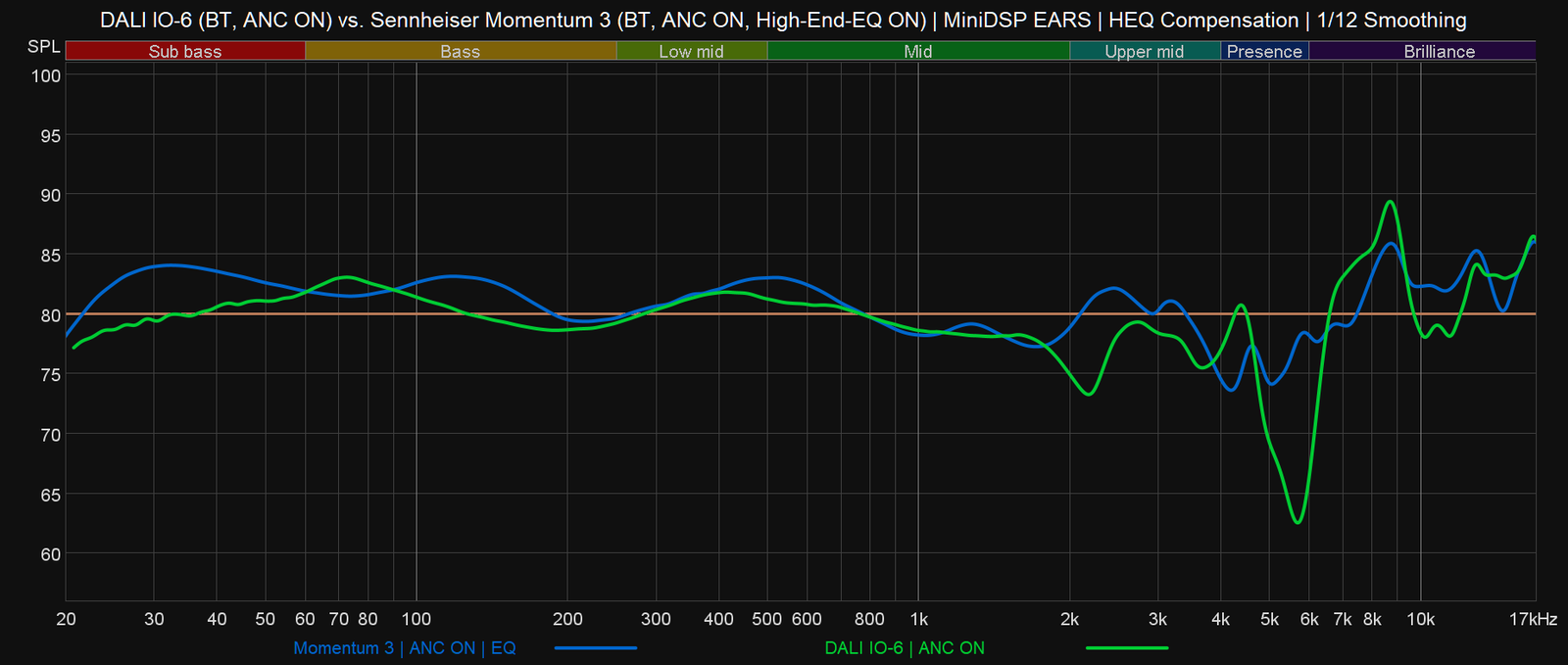Click the chart title text
The width and height of the screenshot is (1568, 665).
(x=783, y=20)
